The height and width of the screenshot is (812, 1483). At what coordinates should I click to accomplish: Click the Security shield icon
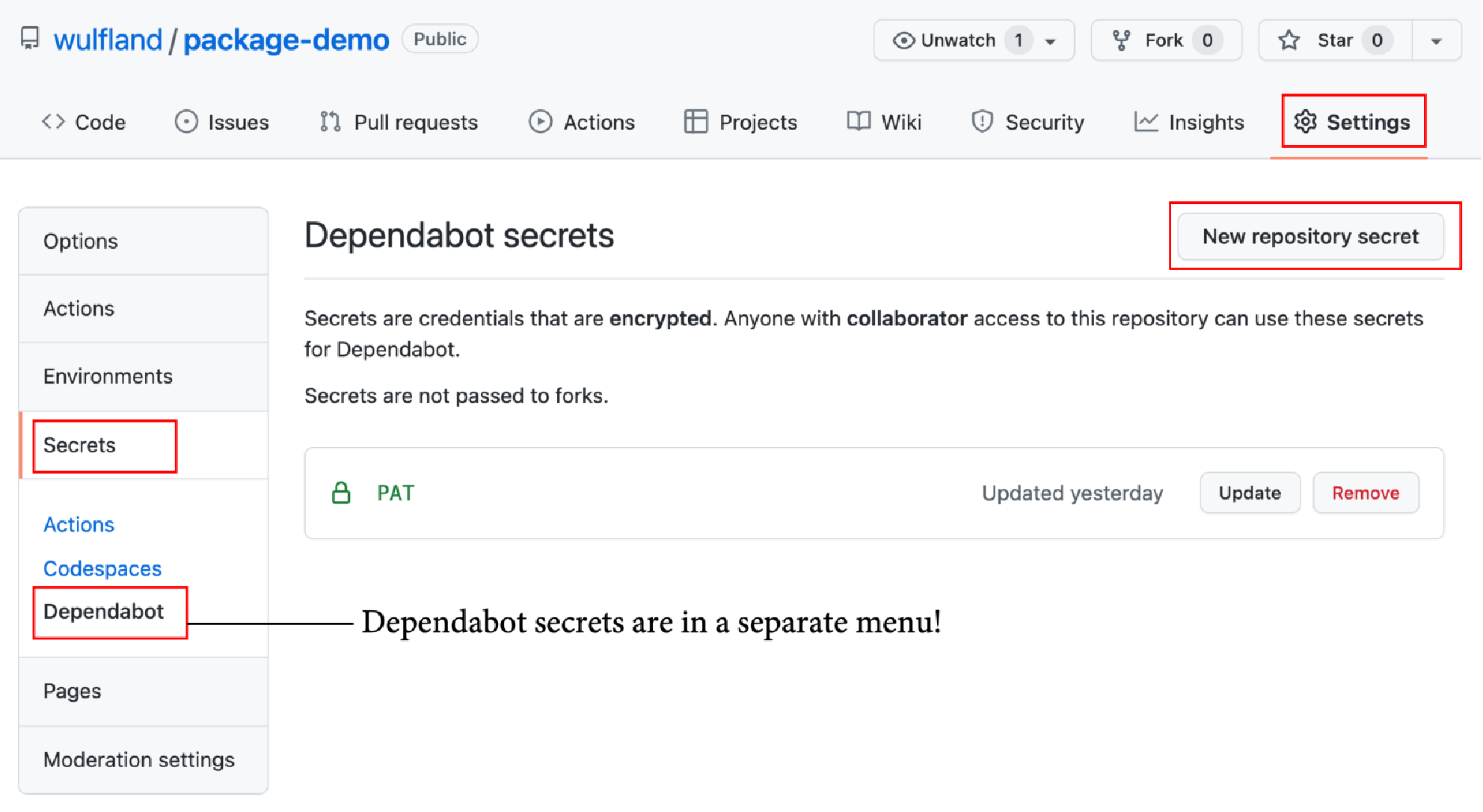click(982, 121)
